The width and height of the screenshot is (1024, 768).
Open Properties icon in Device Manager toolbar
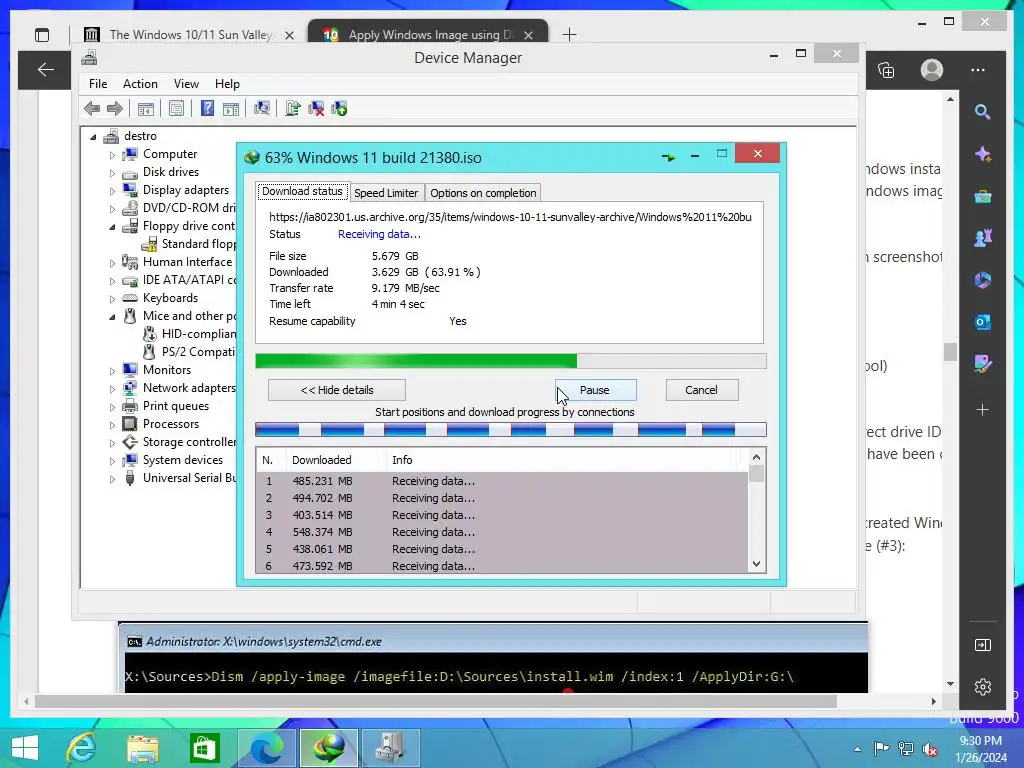176,108
